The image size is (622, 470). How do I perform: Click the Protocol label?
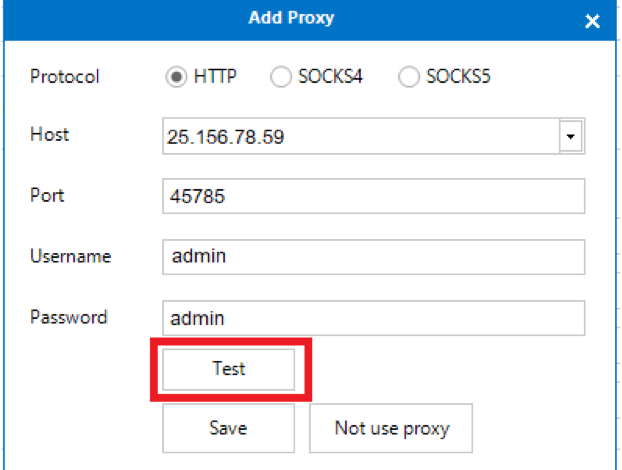[x=65, y=76]
